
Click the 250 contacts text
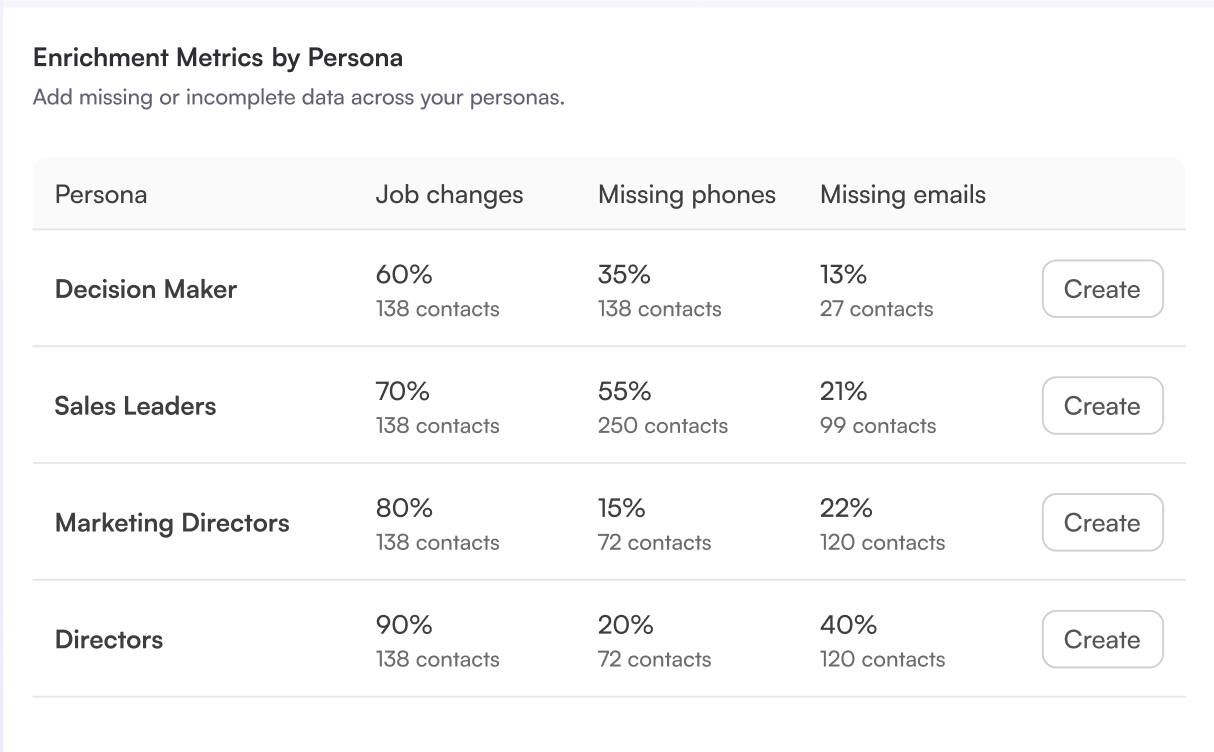662,426
